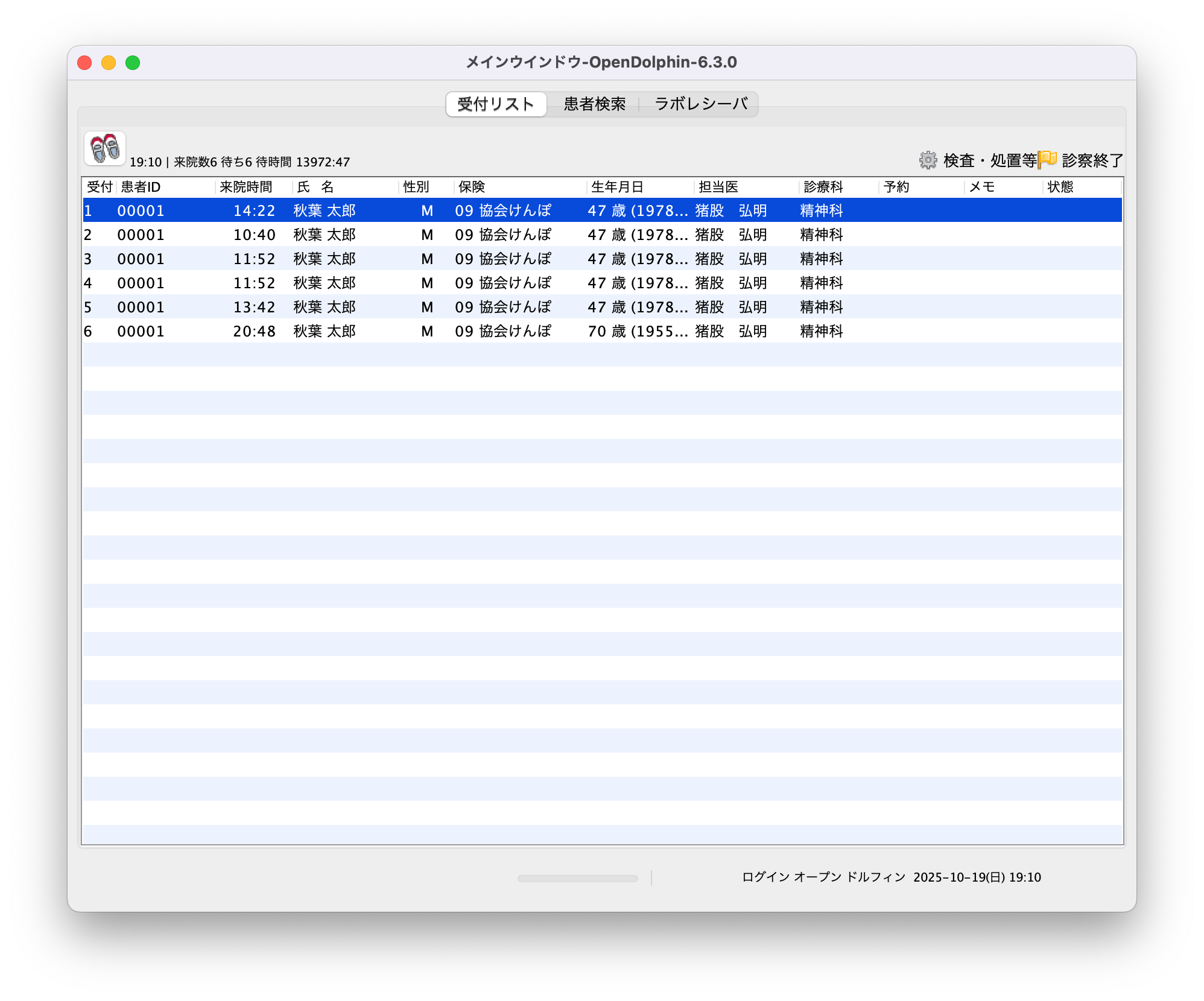Click the 担当医 column header

pyautogui.click(x=718, y=187)
